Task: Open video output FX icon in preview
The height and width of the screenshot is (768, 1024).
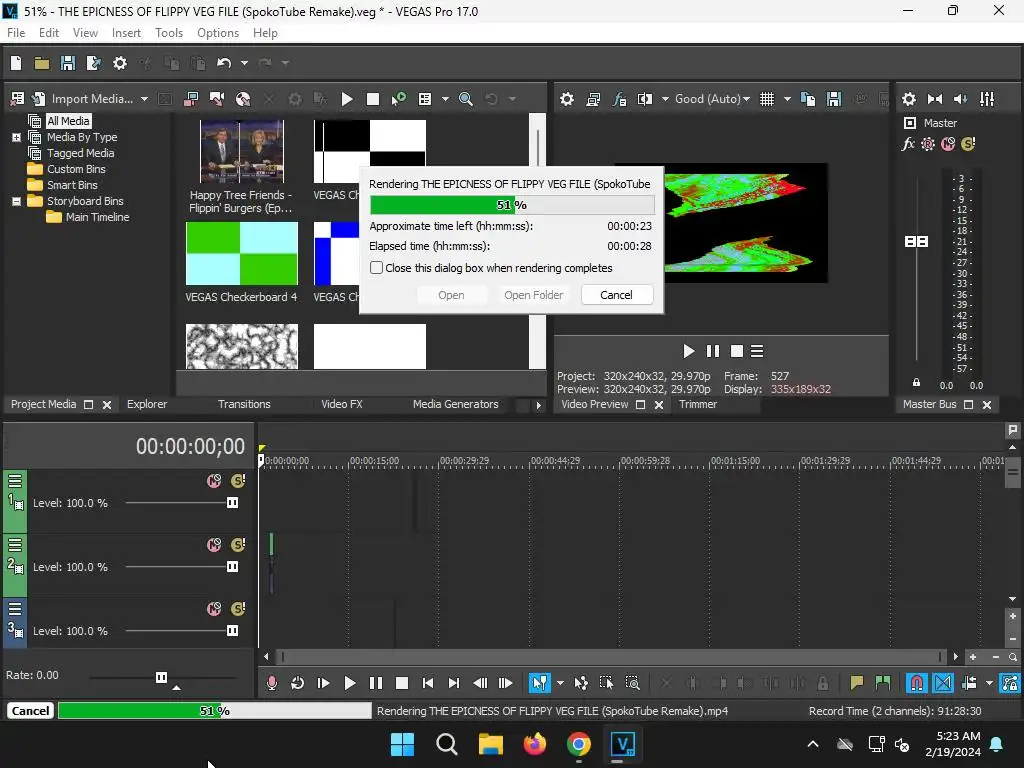Action: pyautogui.click(x=619, y=99)
